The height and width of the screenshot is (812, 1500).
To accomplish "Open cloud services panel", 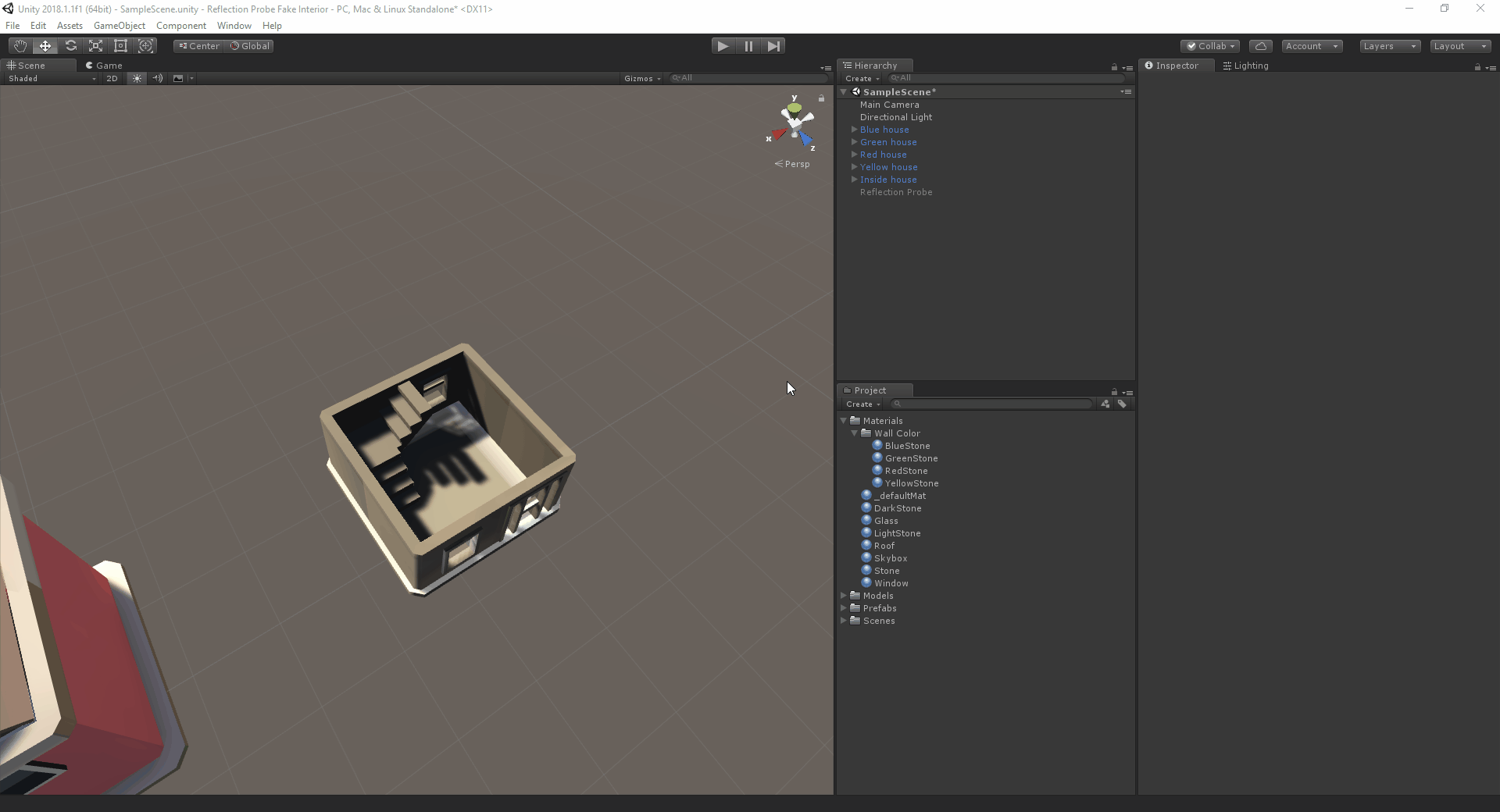I will tap(1260, 46).
